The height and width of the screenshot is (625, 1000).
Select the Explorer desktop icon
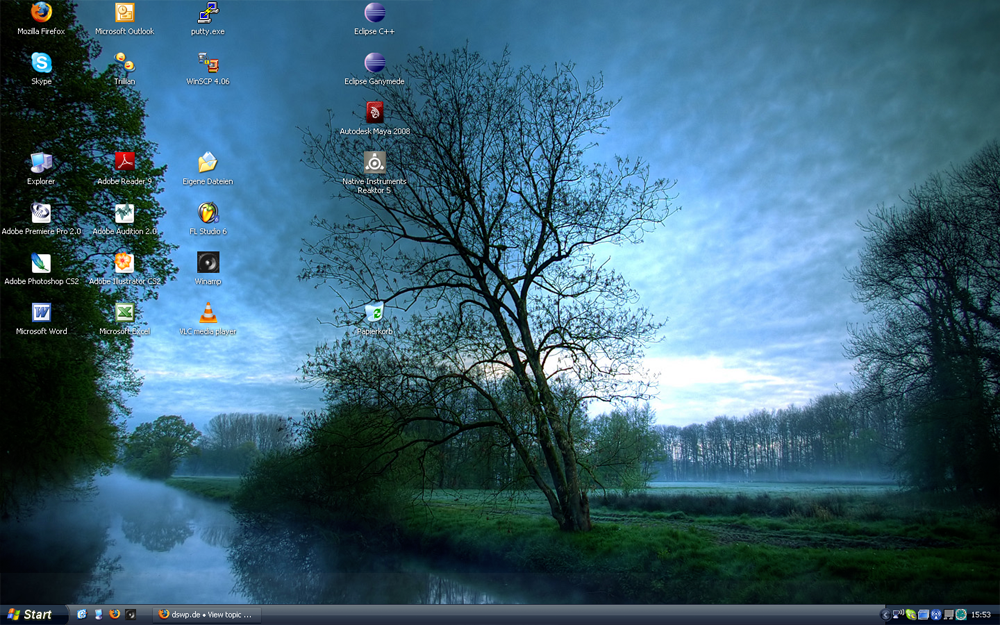(x=41, y=169)
